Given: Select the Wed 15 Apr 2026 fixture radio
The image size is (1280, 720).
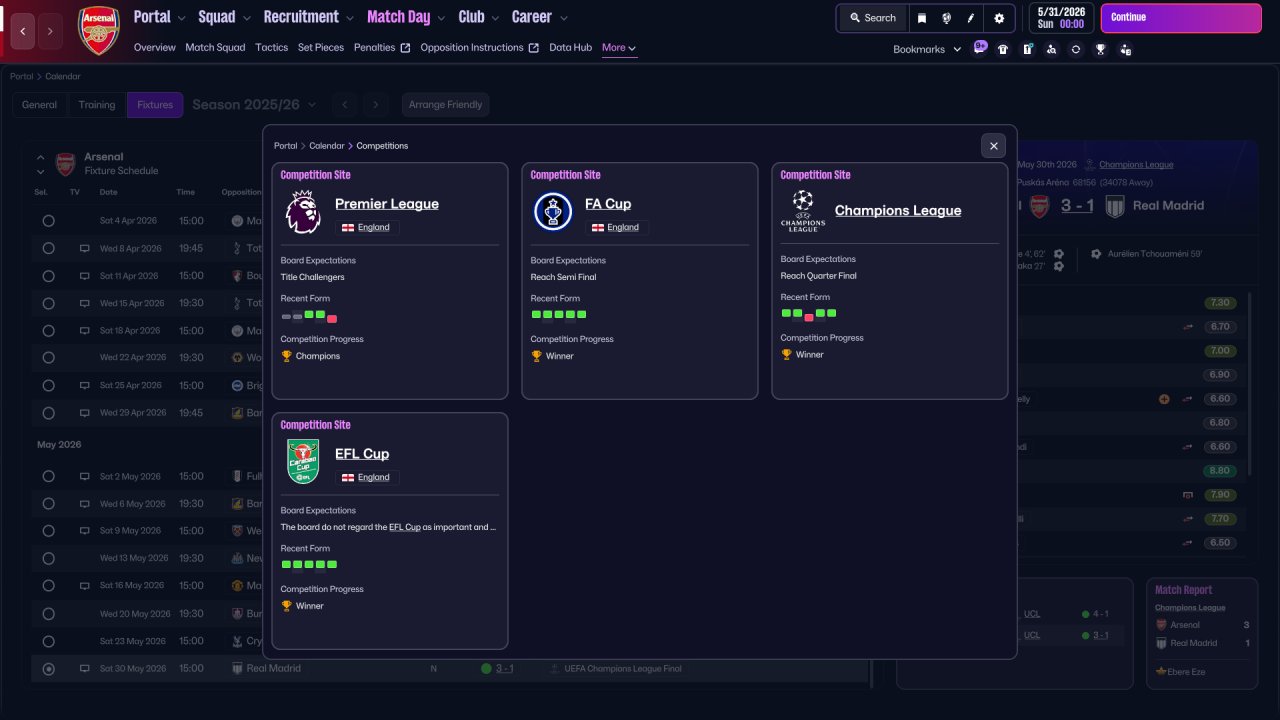Looking at the screenshot, I should click(x=48, y=303).
